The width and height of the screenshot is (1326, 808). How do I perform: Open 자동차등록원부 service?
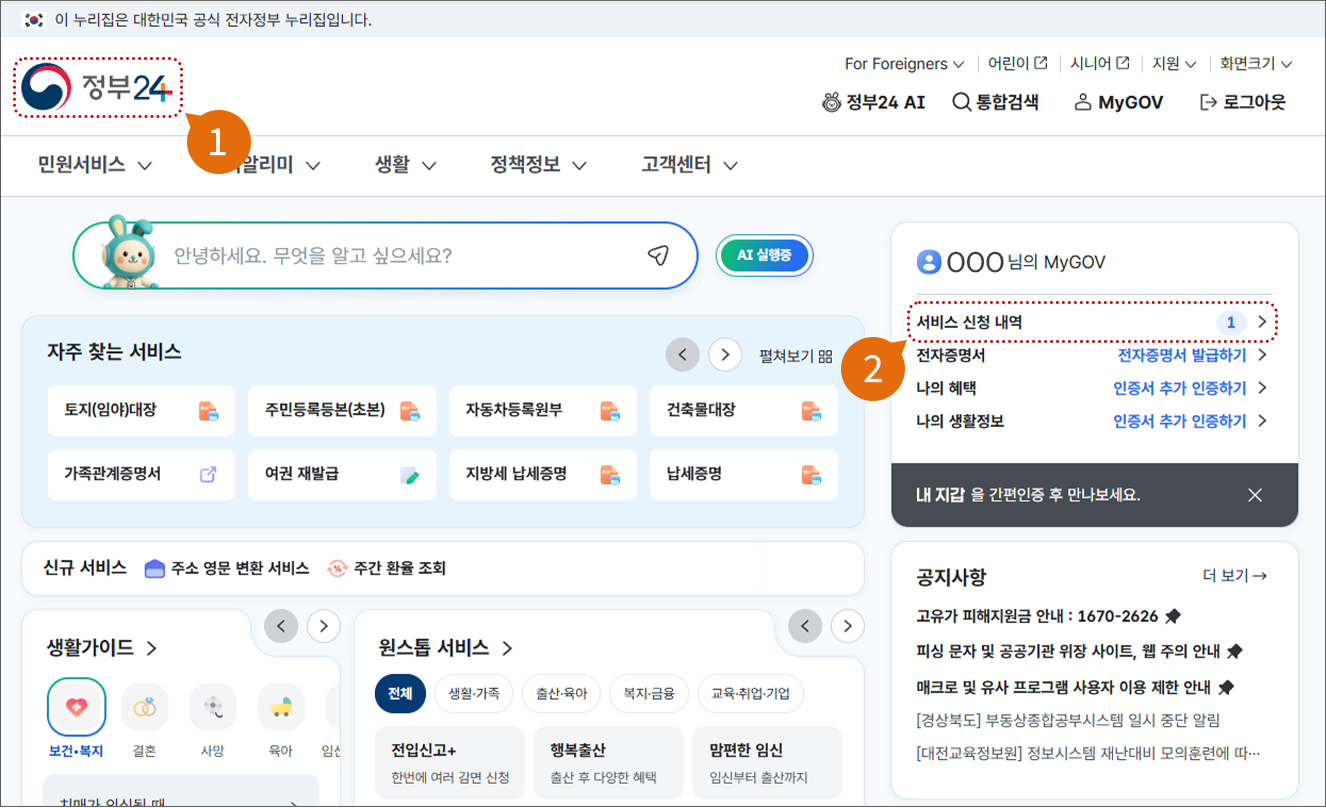[x=543, y=410]
